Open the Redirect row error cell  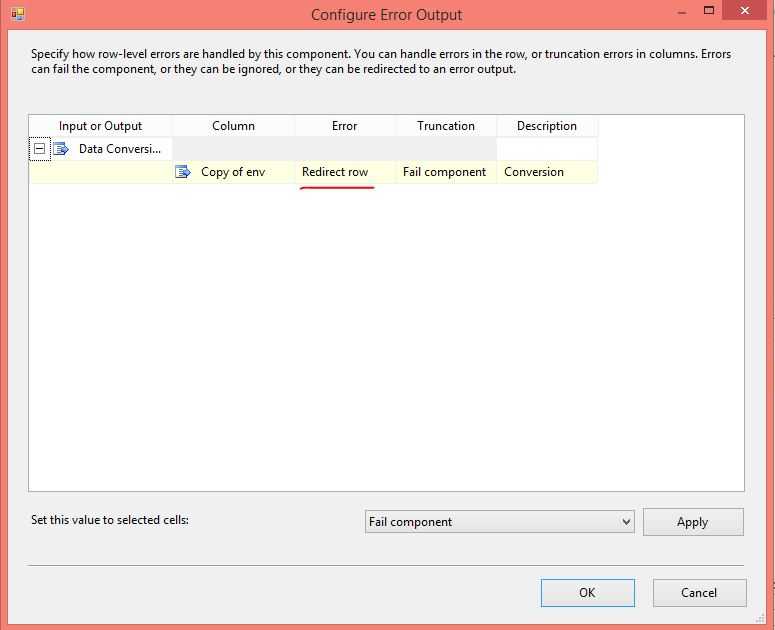(x=345, y=172)
